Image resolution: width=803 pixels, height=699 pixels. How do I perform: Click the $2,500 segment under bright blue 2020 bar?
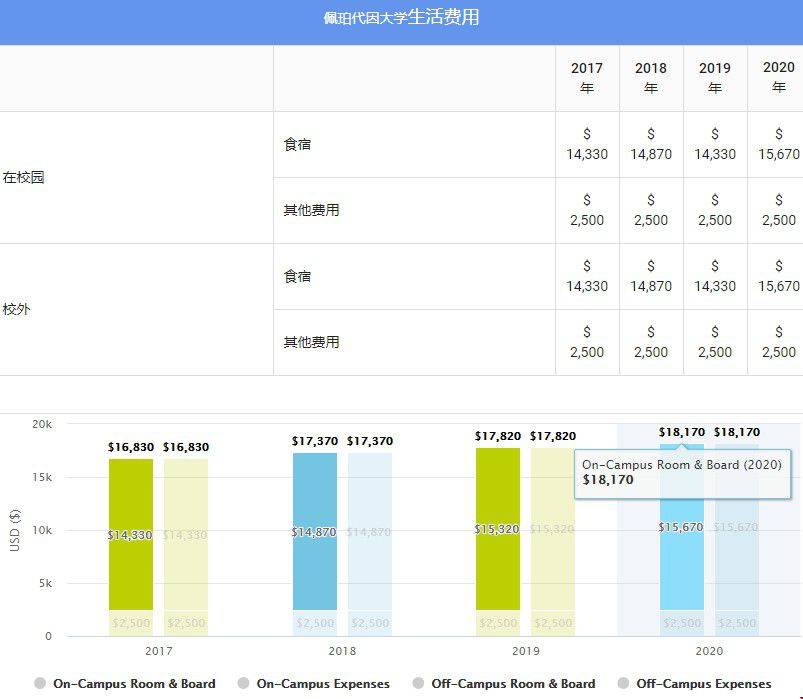(682, 623)
